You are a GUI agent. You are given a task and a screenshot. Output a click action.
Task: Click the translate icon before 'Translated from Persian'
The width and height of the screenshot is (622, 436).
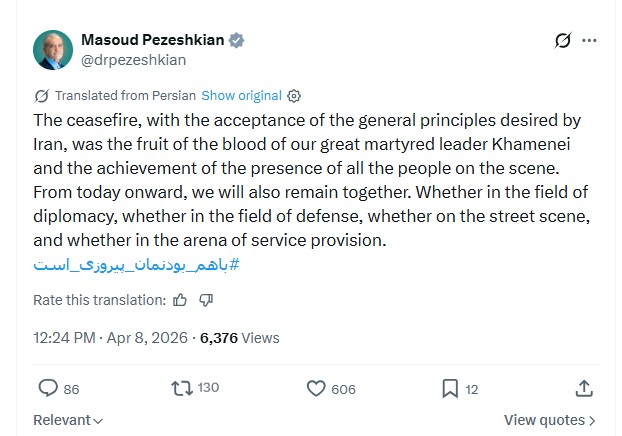tap(41, 96)
